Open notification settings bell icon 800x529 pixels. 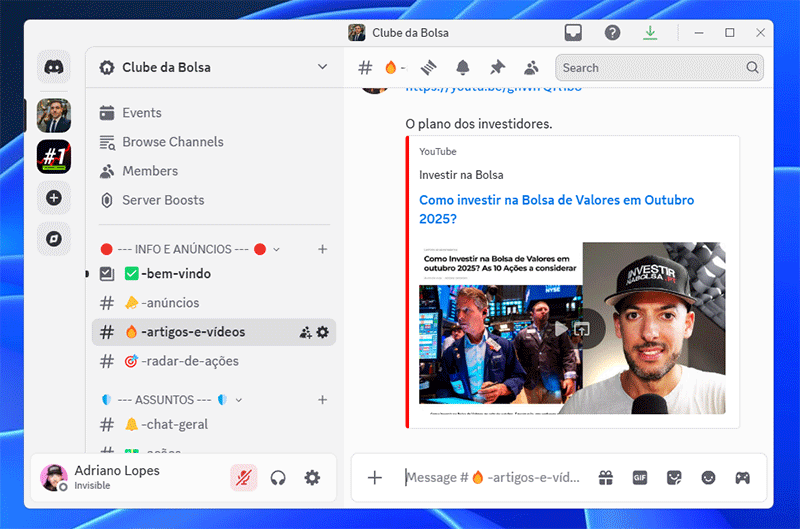coord(463,67)
